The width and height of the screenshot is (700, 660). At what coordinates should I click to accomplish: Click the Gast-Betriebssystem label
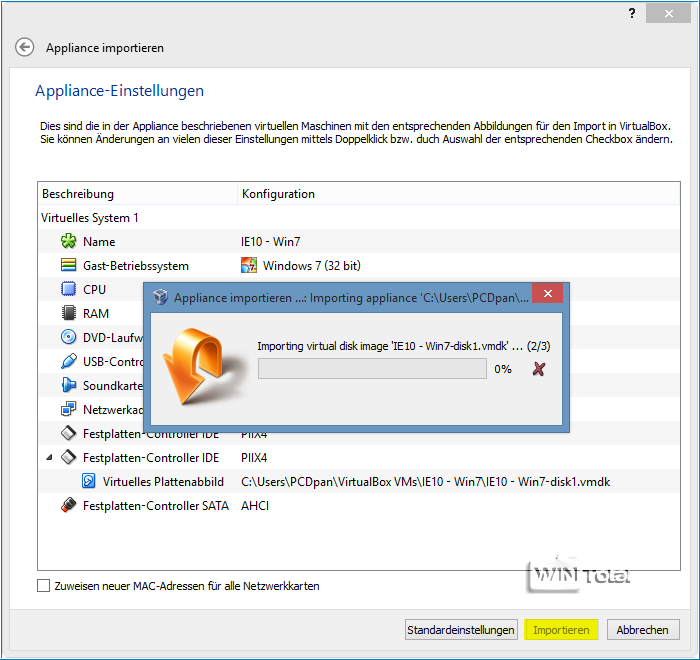[136, 266]
